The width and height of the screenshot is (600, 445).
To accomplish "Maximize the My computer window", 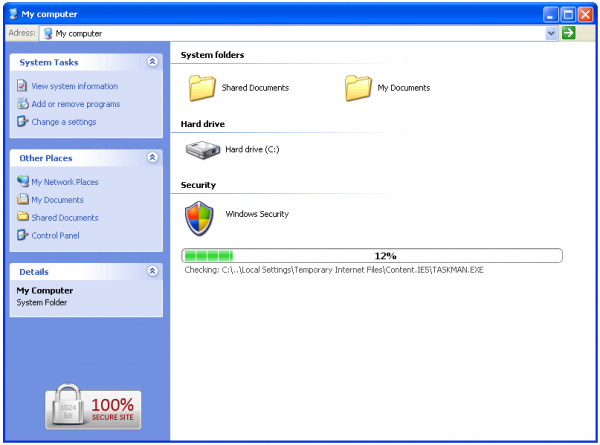I will 568,15.
